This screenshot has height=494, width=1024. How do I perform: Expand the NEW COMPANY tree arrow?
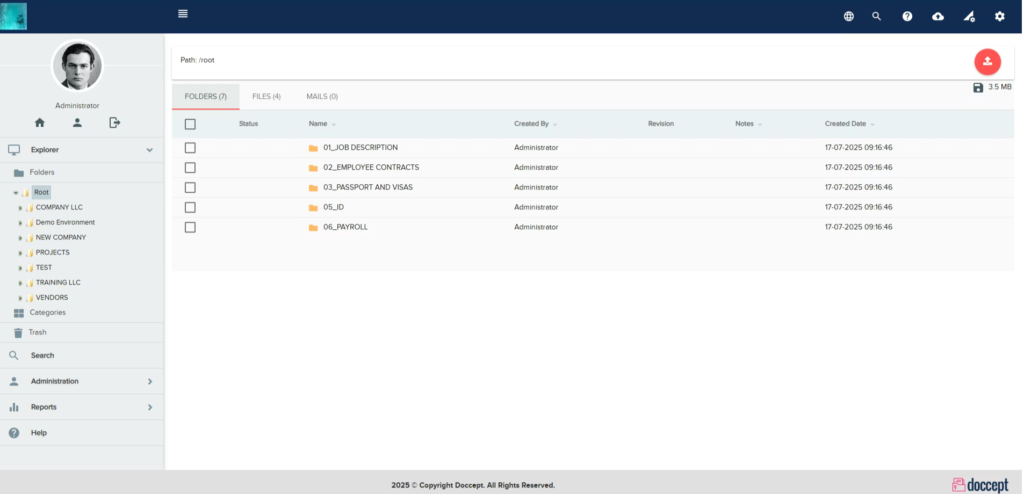(20, 238)
